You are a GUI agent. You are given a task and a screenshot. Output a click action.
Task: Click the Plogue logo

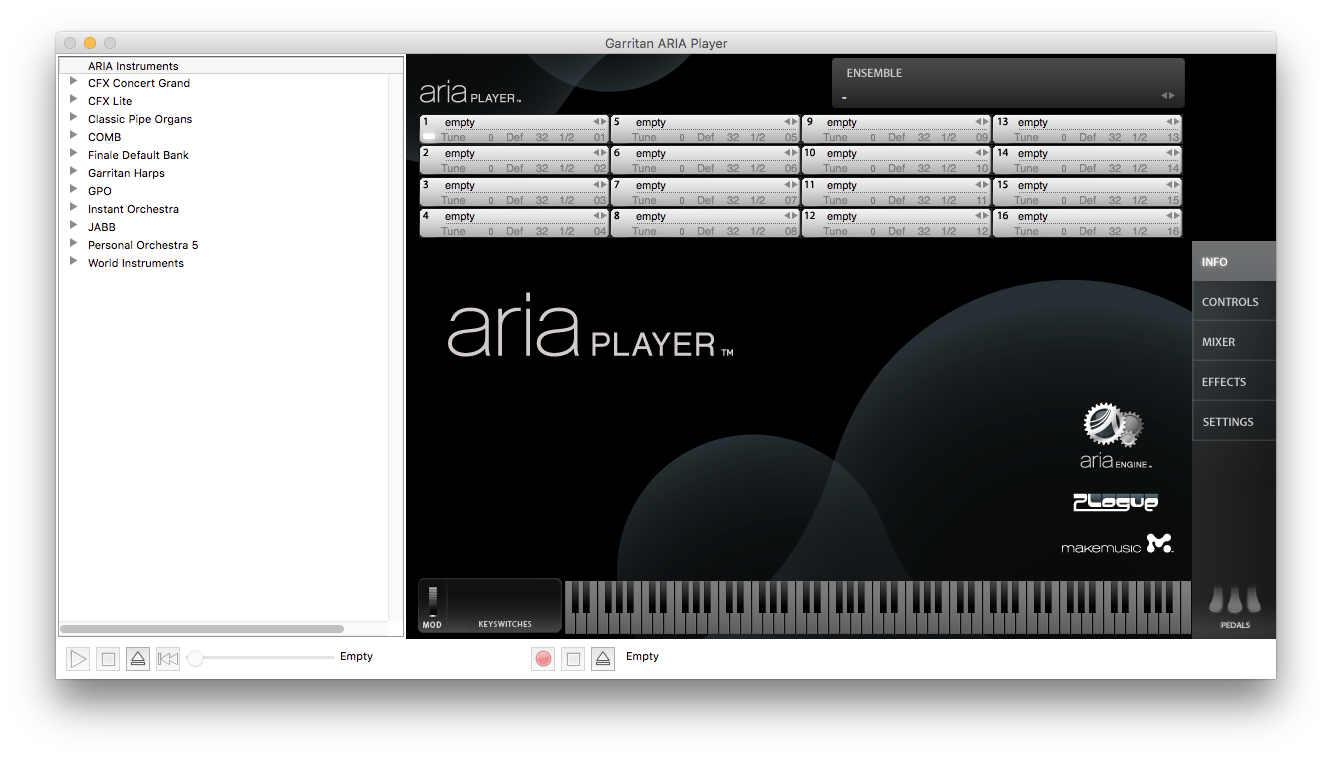tap(1115, 502)
